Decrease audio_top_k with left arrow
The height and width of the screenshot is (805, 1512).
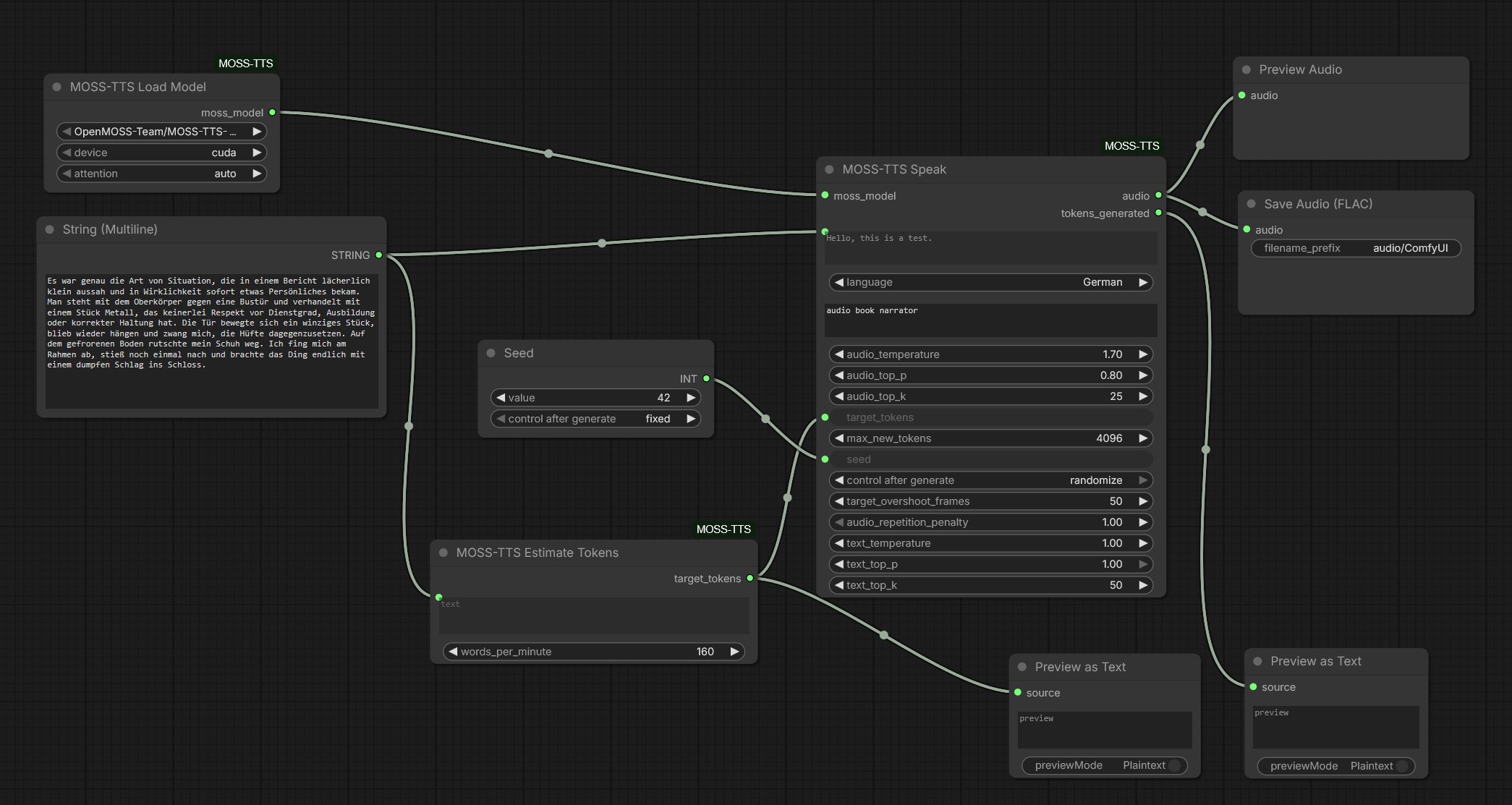pos(838,396)
